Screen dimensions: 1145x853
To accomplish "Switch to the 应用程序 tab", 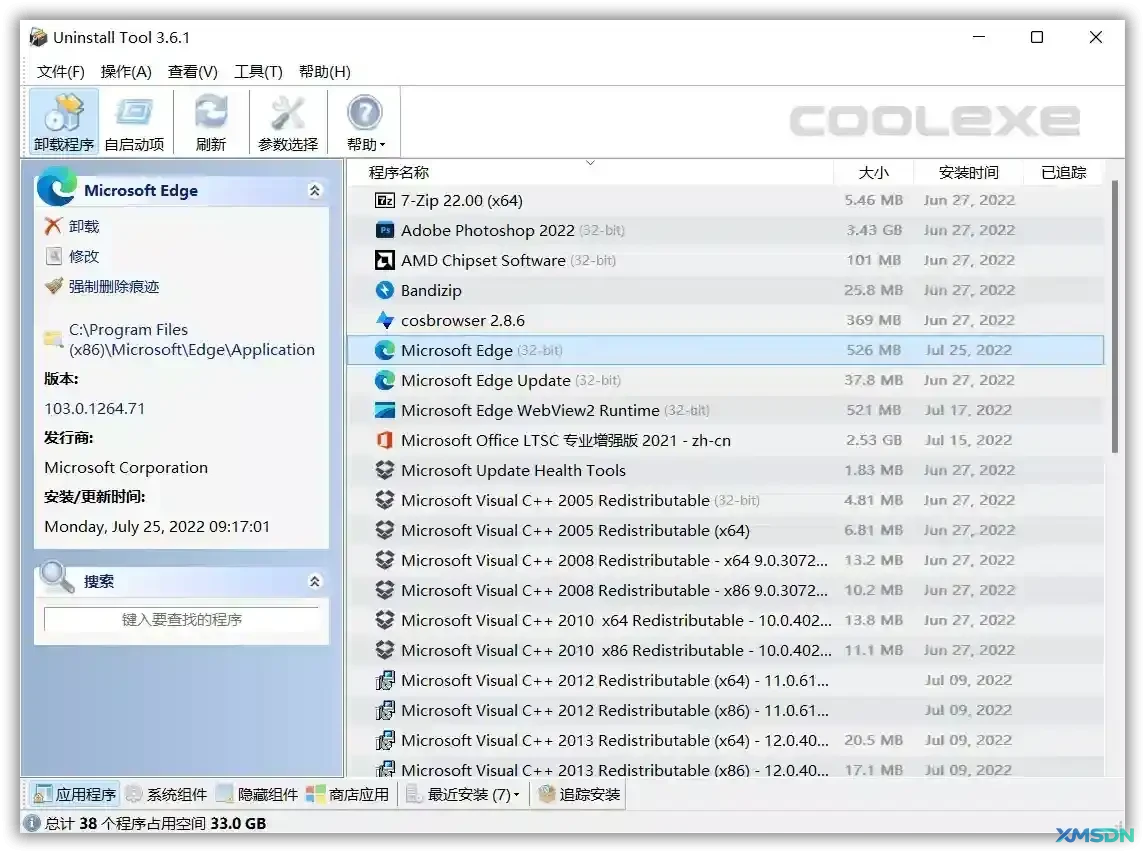I will pos(75,794).
